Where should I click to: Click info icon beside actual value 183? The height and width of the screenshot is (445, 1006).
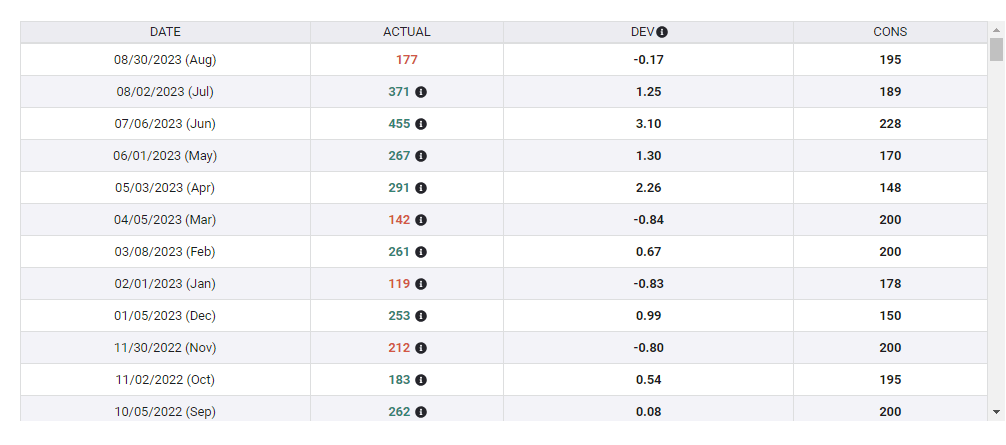pyautogui.click(x=421, y=380)
